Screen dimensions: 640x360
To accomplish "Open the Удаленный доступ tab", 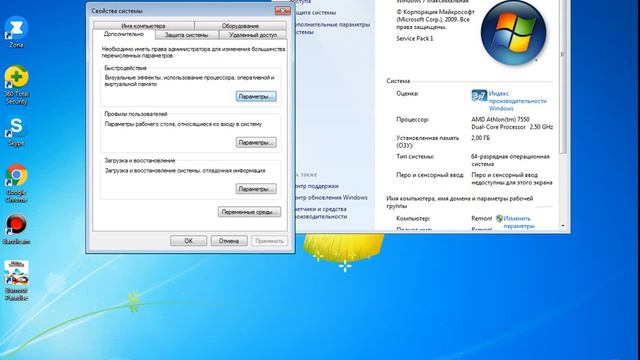I will point(253,35).
